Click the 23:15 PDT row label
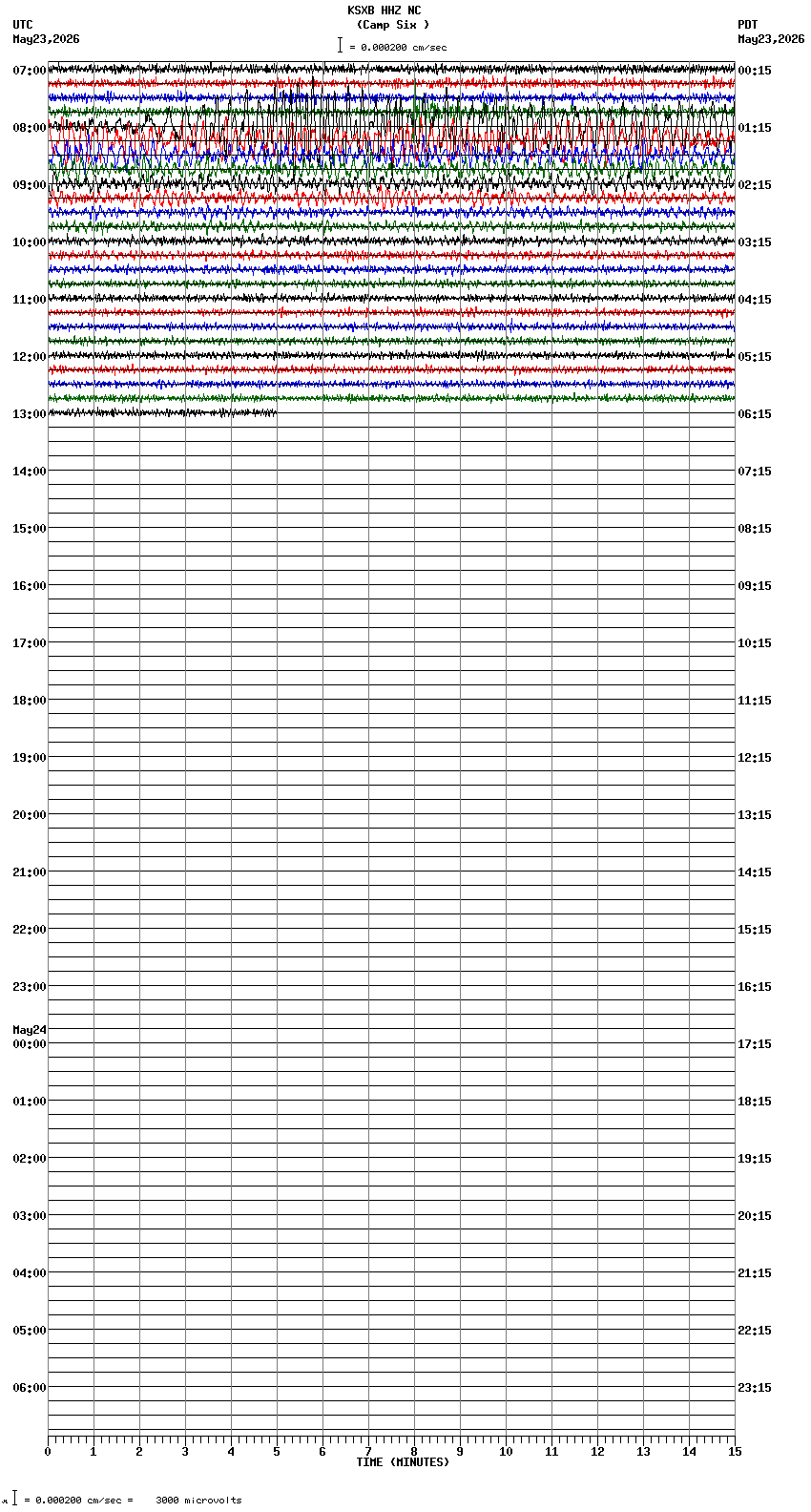 [755, 1388]
